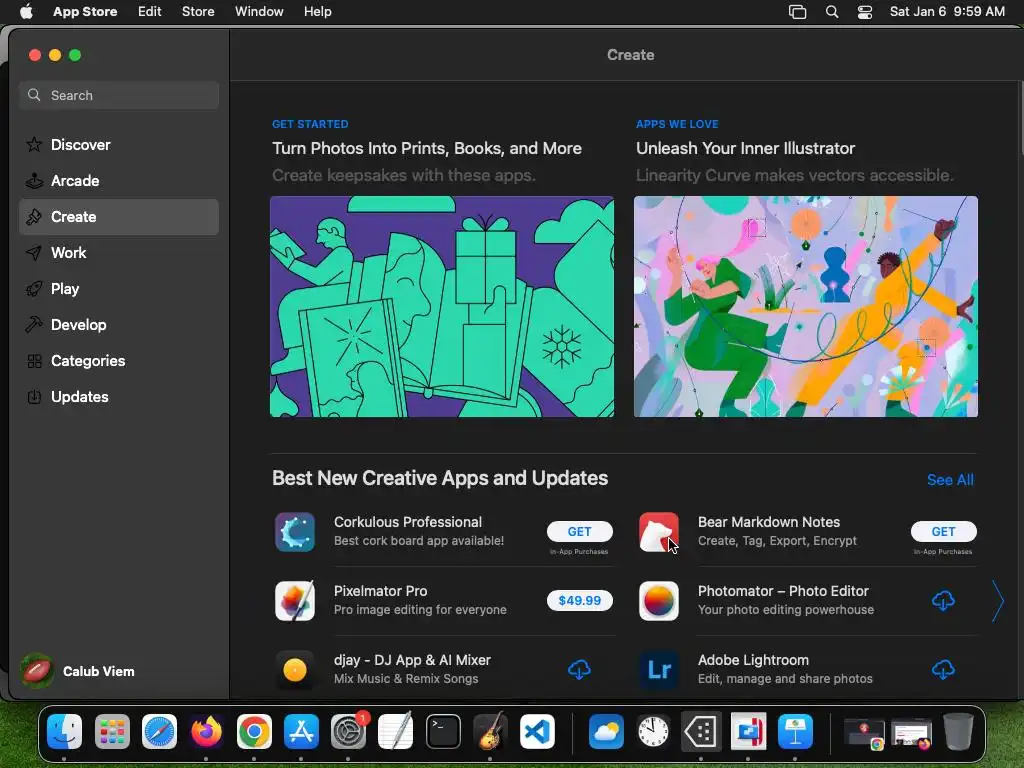Open Terminal from the dock
The height and width of the screenshot is (768, 1024).
pos(443,731)
